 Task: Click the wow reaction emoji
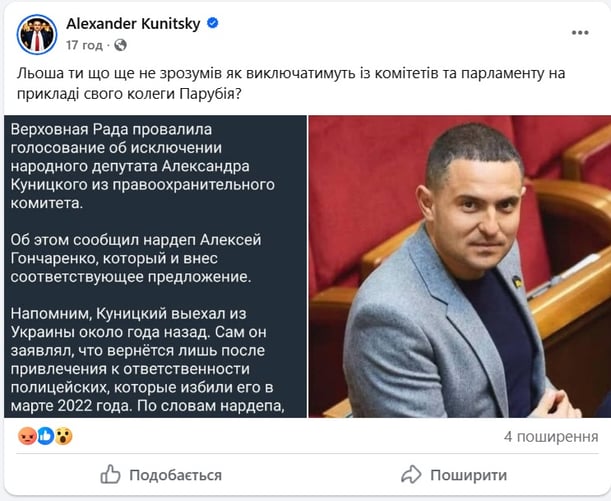coord(64,436)
